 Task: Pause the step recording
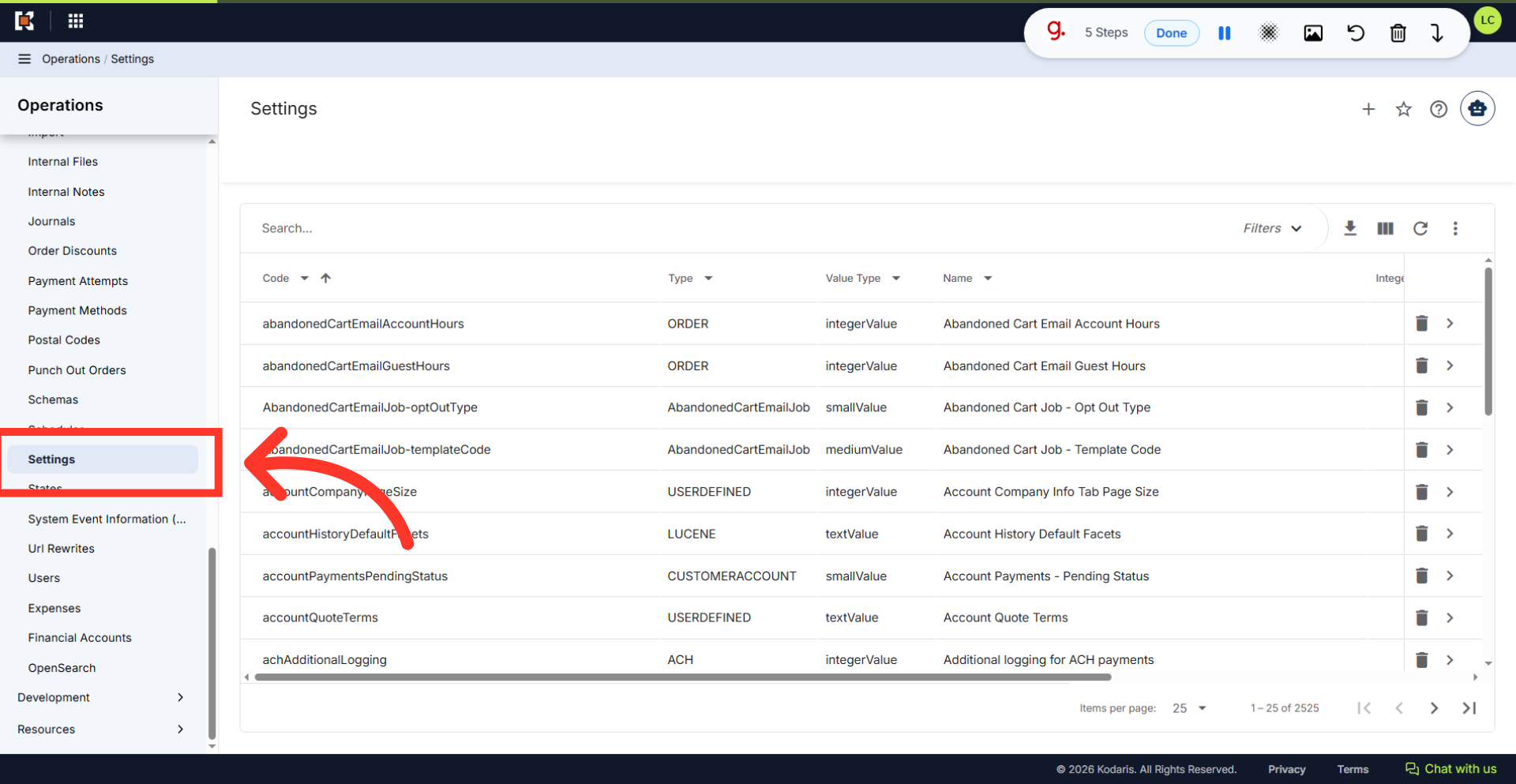click(1225, 33)
